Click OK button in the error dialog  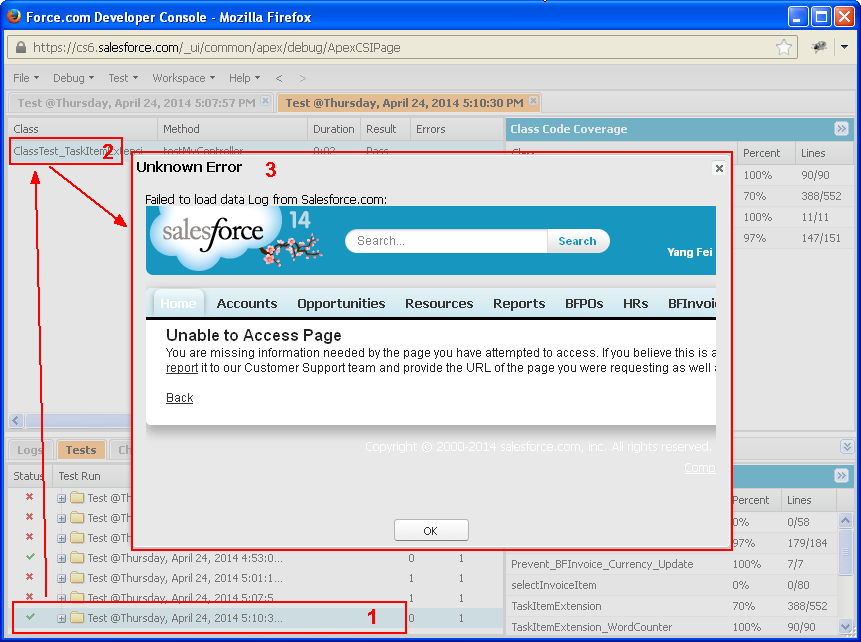431,531
